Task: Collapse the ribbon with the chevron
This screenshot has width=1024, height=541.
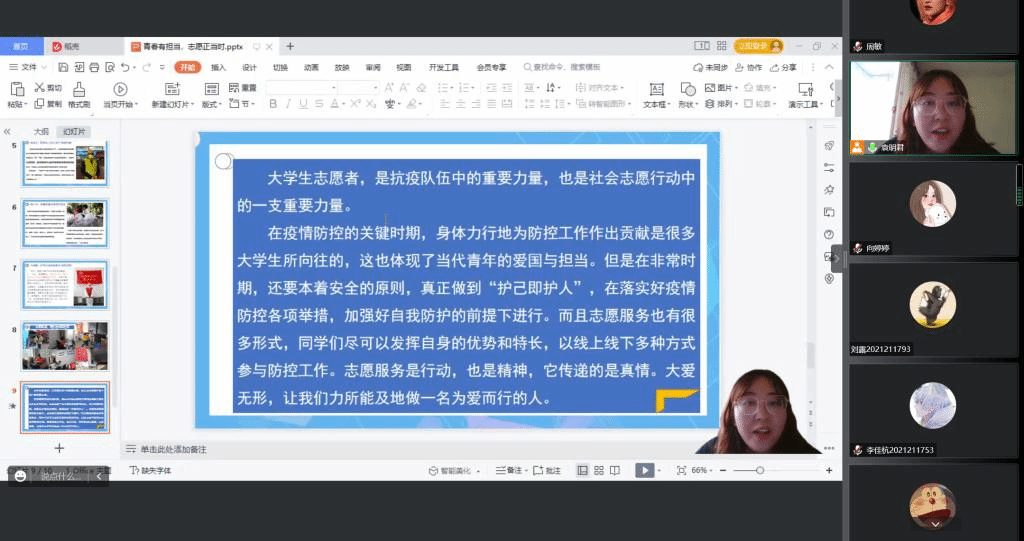Action: (829, 67)
